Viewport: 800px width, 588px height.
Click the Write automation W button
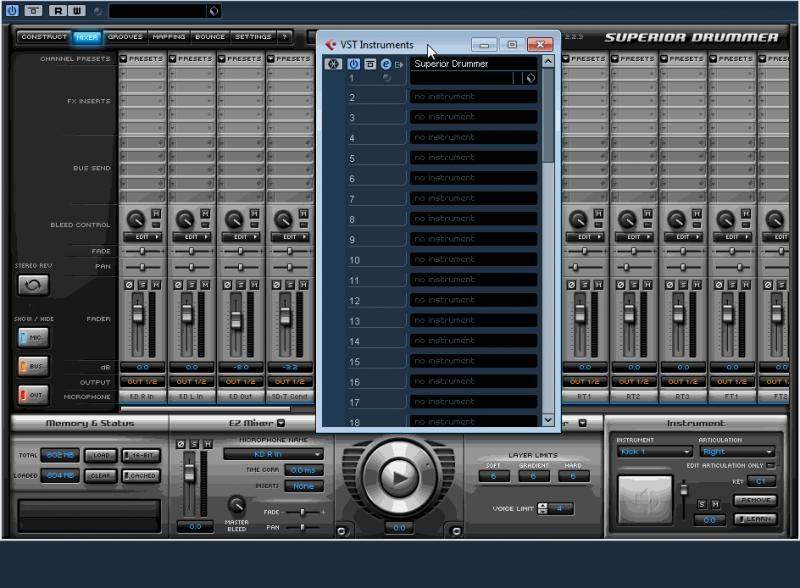[77, 10]
